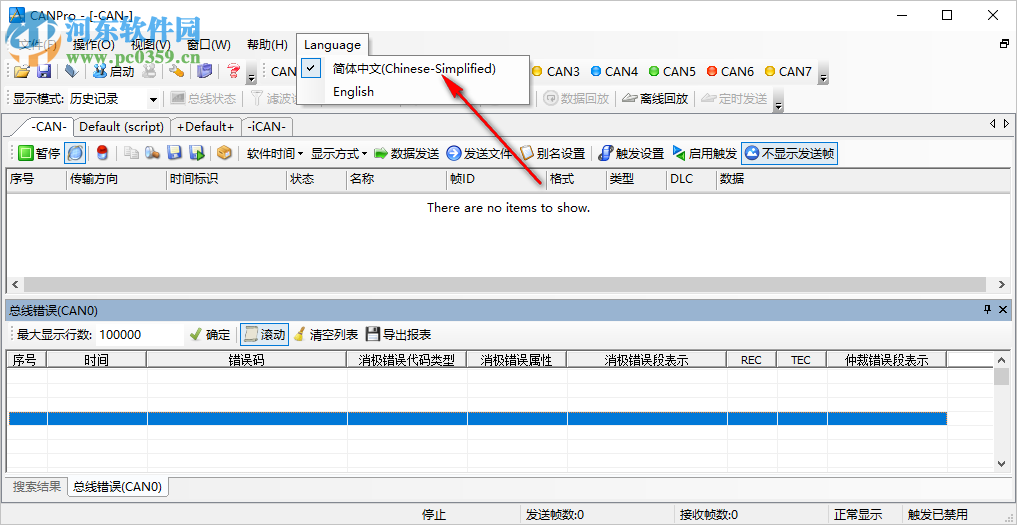
Task: Toggle 不显示发送帧 hide sent frames
Action: 789,153
